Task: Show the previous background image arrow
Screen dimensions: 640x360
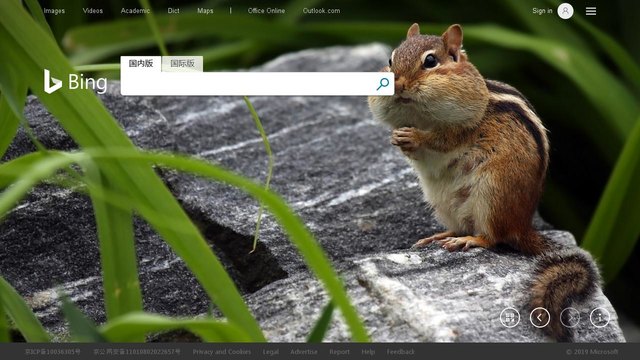Action: (540, 317)
